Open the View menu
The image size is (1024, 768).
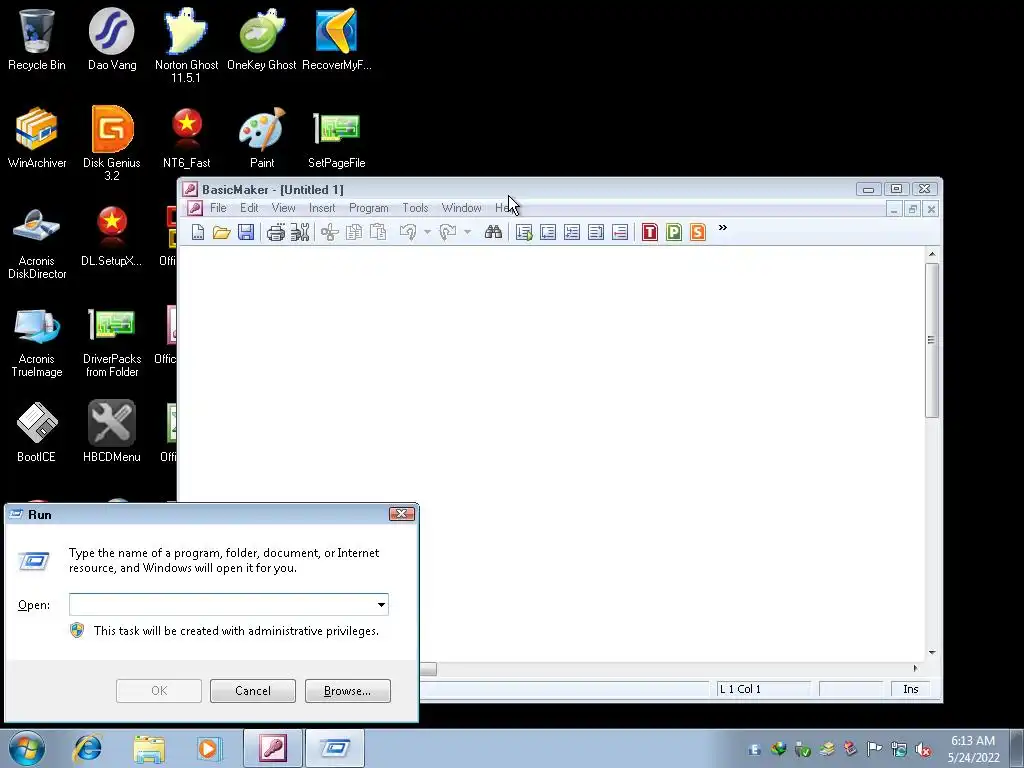point(283,208)
